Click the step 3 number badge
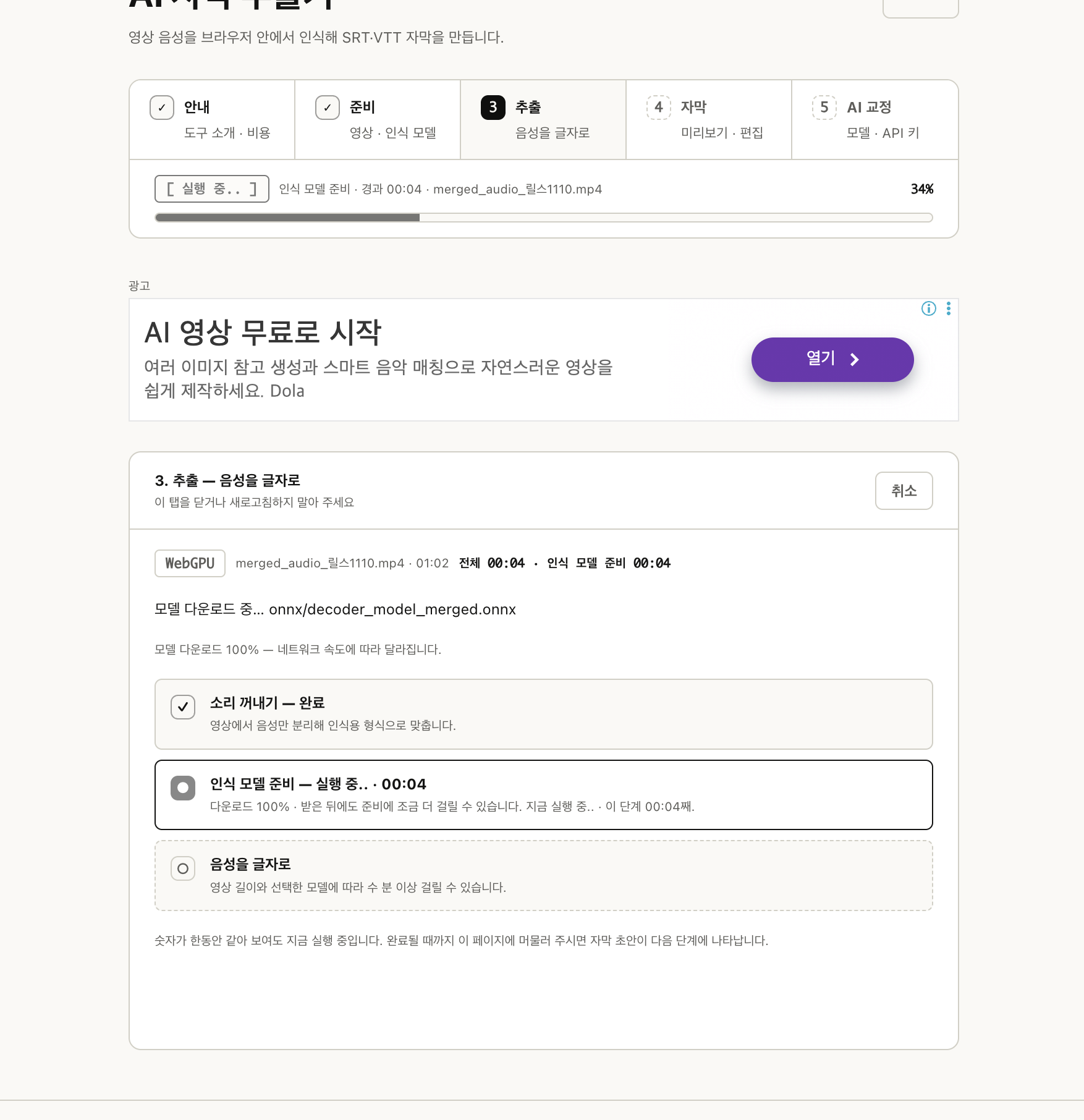 (x=493, y=108)
